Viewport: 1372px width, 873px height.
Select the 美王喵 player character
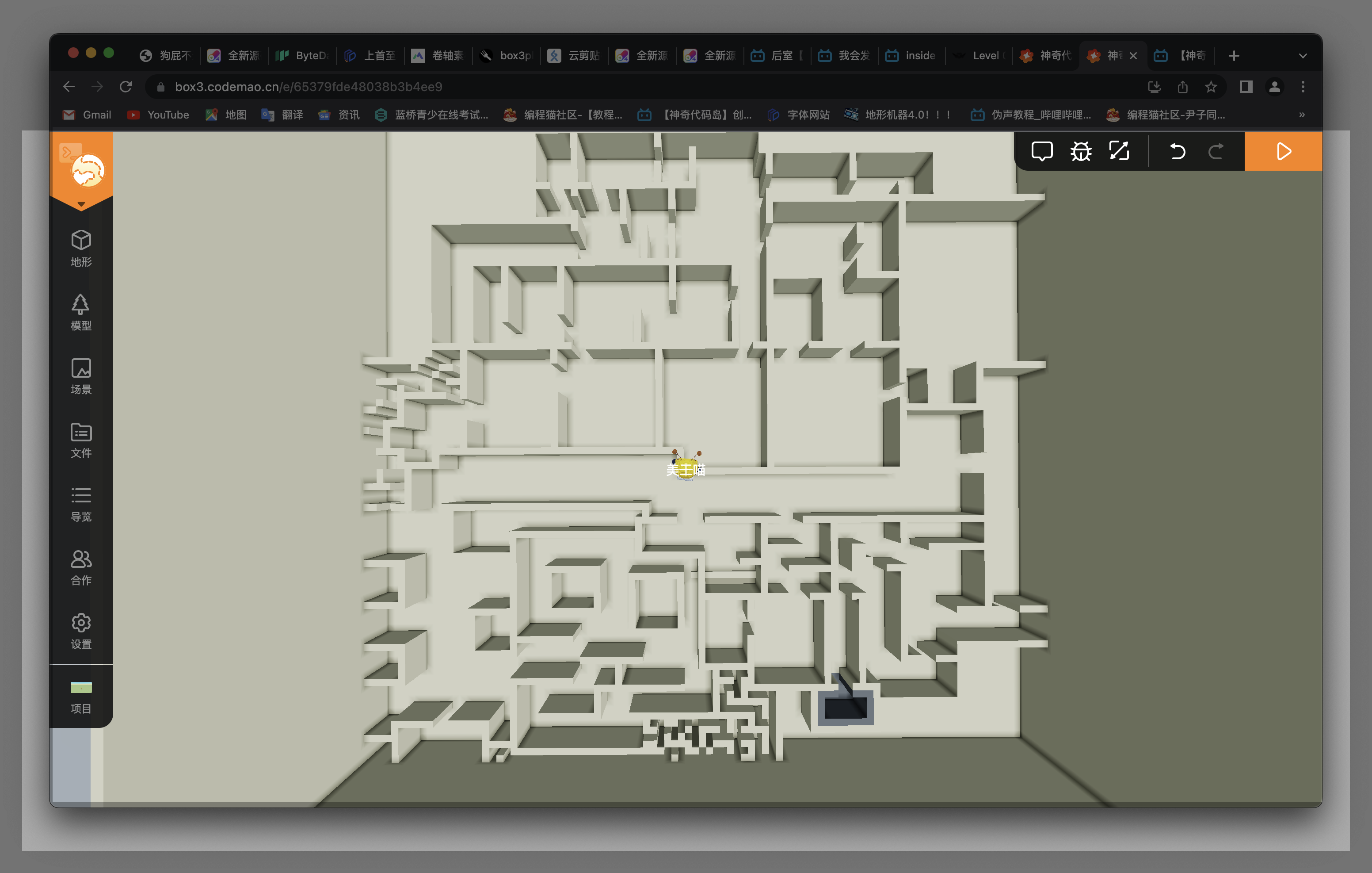pos(686,467)
